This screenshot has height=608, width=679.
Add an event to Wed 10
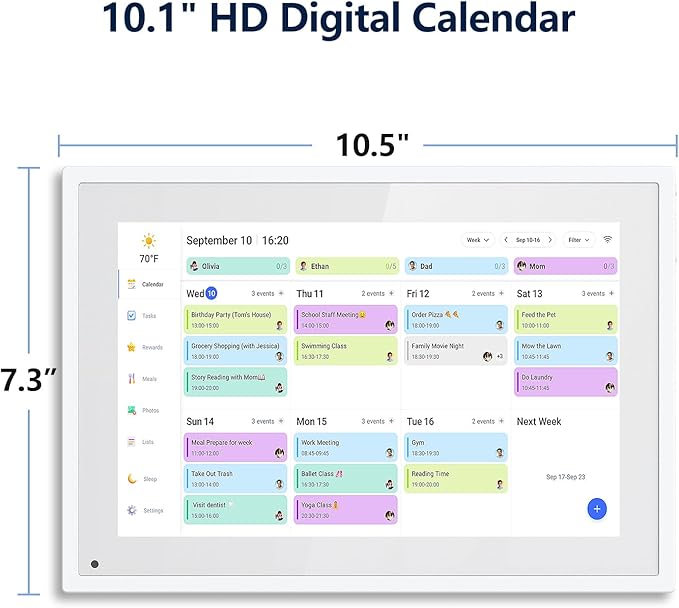pos(281,293)
